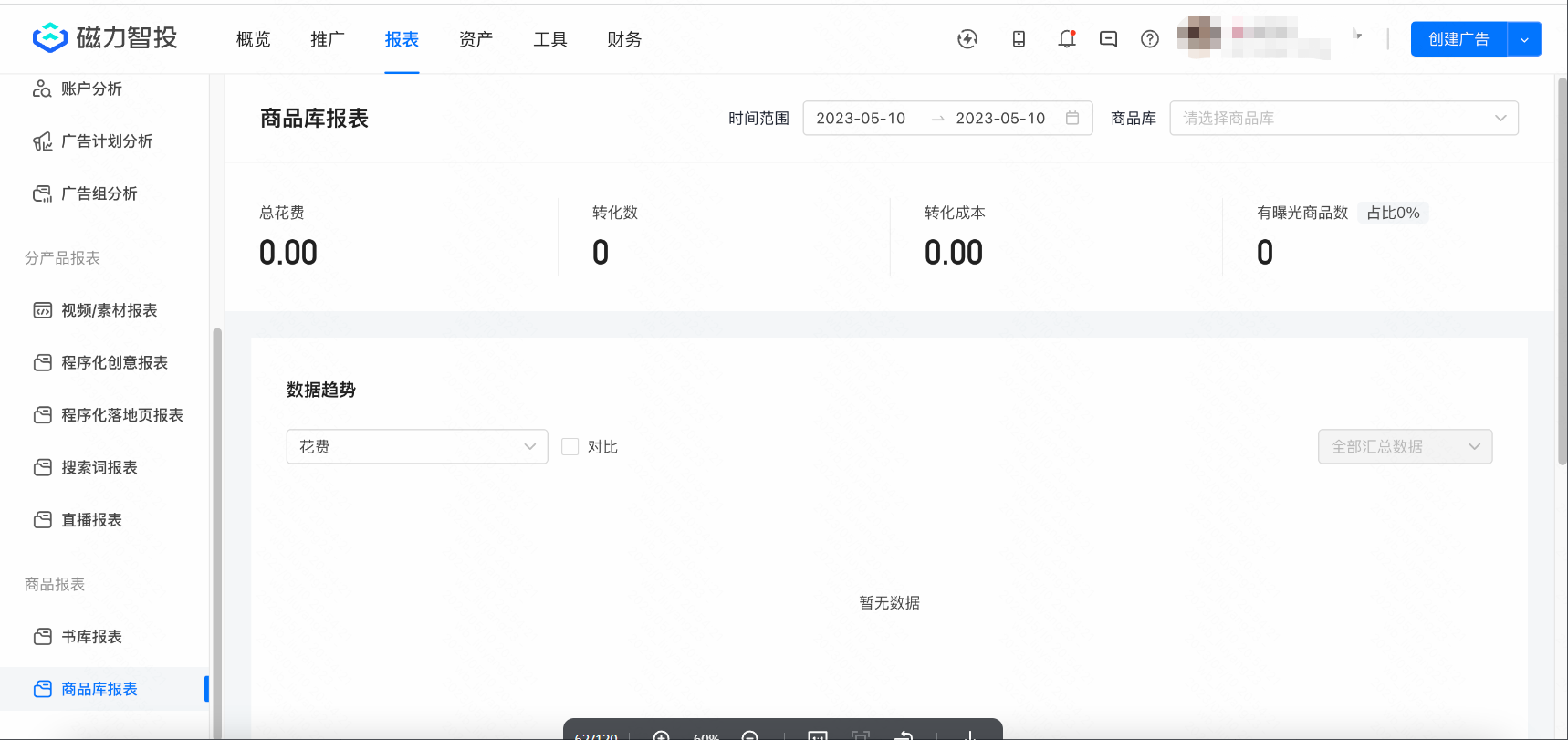The width and height of the screenshot is (1568, 740).
Task: Enable the 对比 checkbox
Action: [570, 447]
